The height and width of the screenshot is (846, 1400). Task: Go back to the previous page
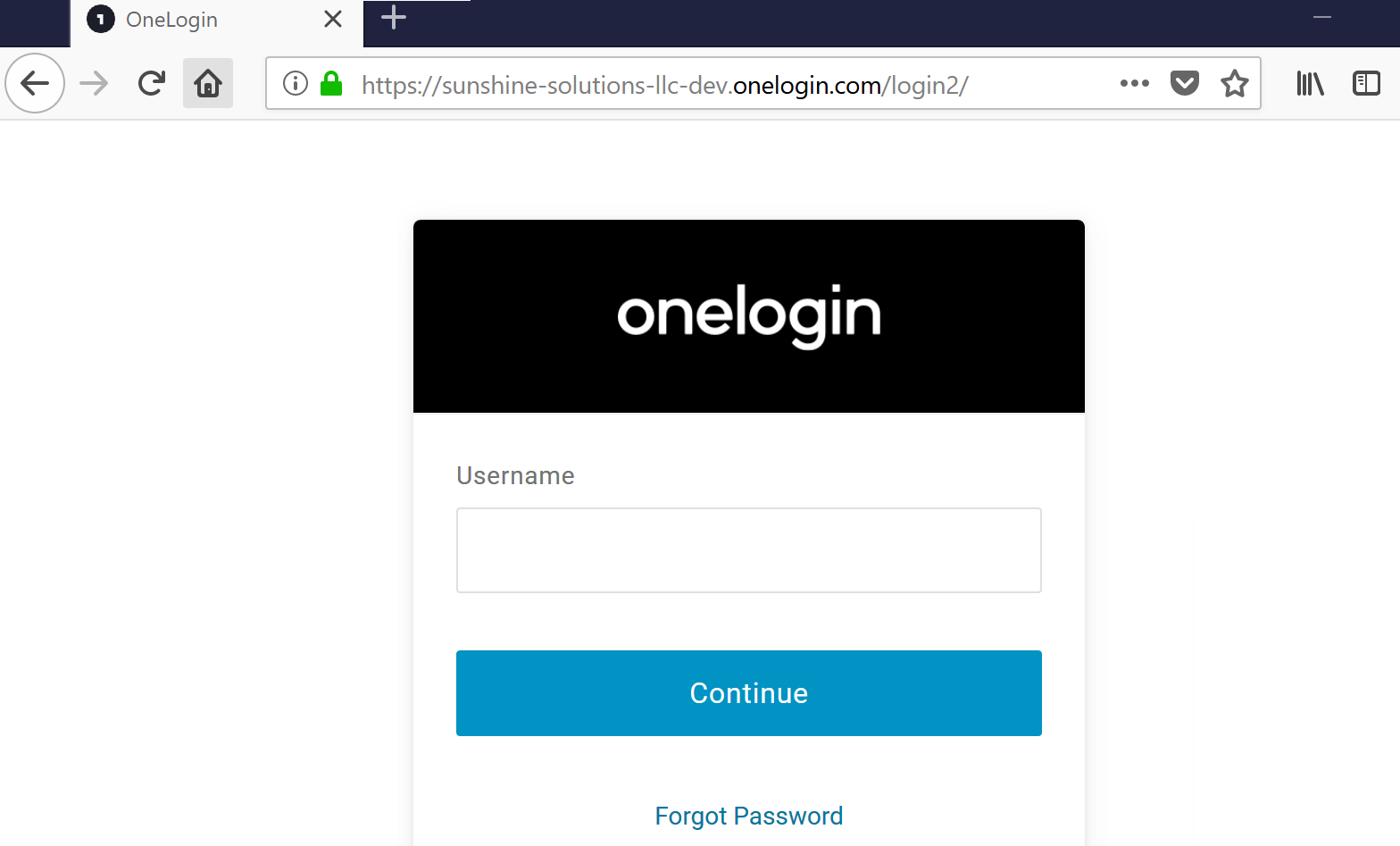coord(35,84)
